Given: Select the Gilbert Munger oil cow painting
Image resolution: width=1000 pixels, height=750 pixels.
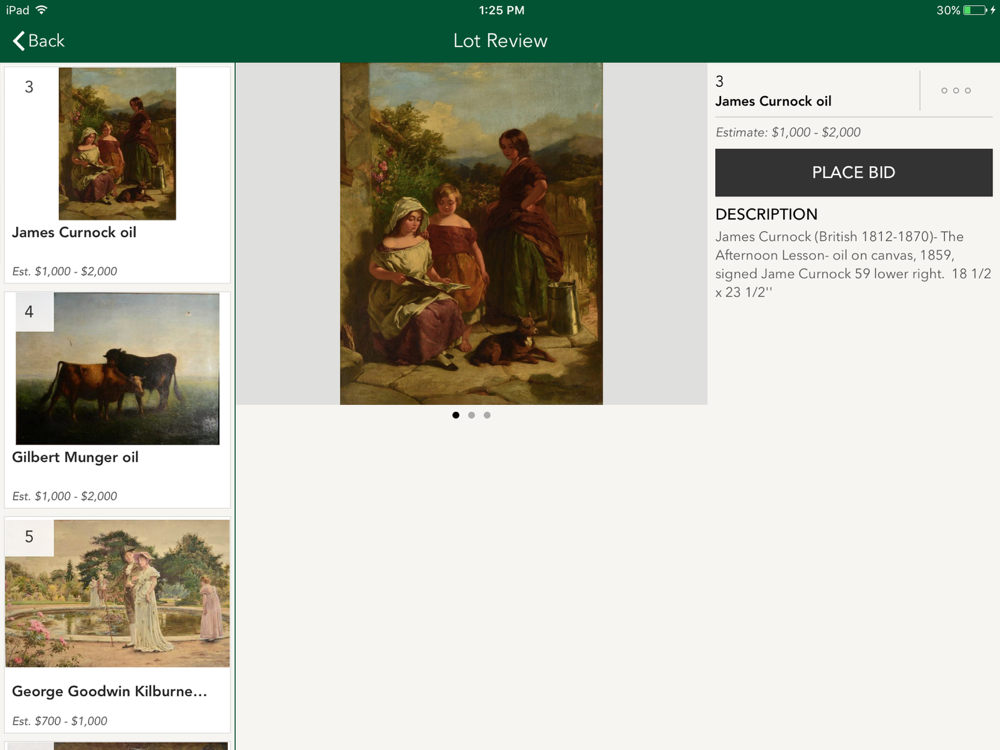Looking at the screenshot, I should pyautogui.click(x=117, y=369).
